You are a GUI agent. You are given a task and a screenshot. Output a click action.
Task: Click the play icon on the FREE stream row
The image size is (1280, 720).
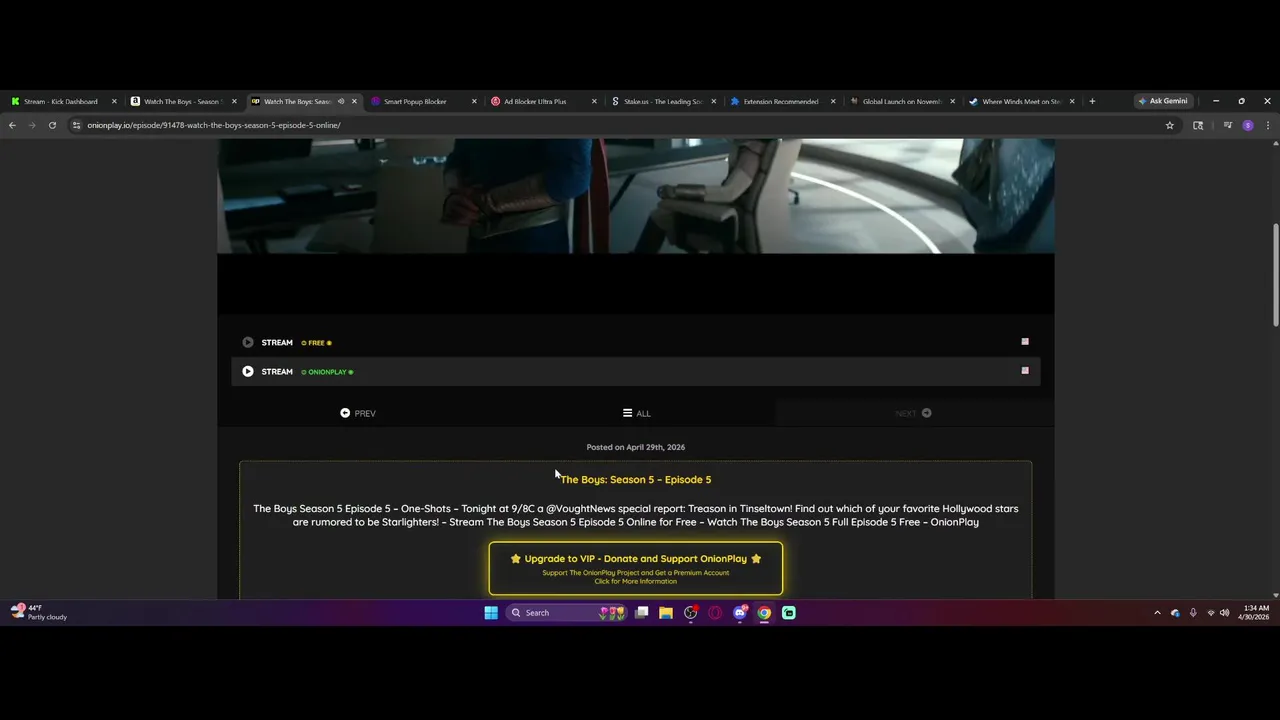[248, 342]
